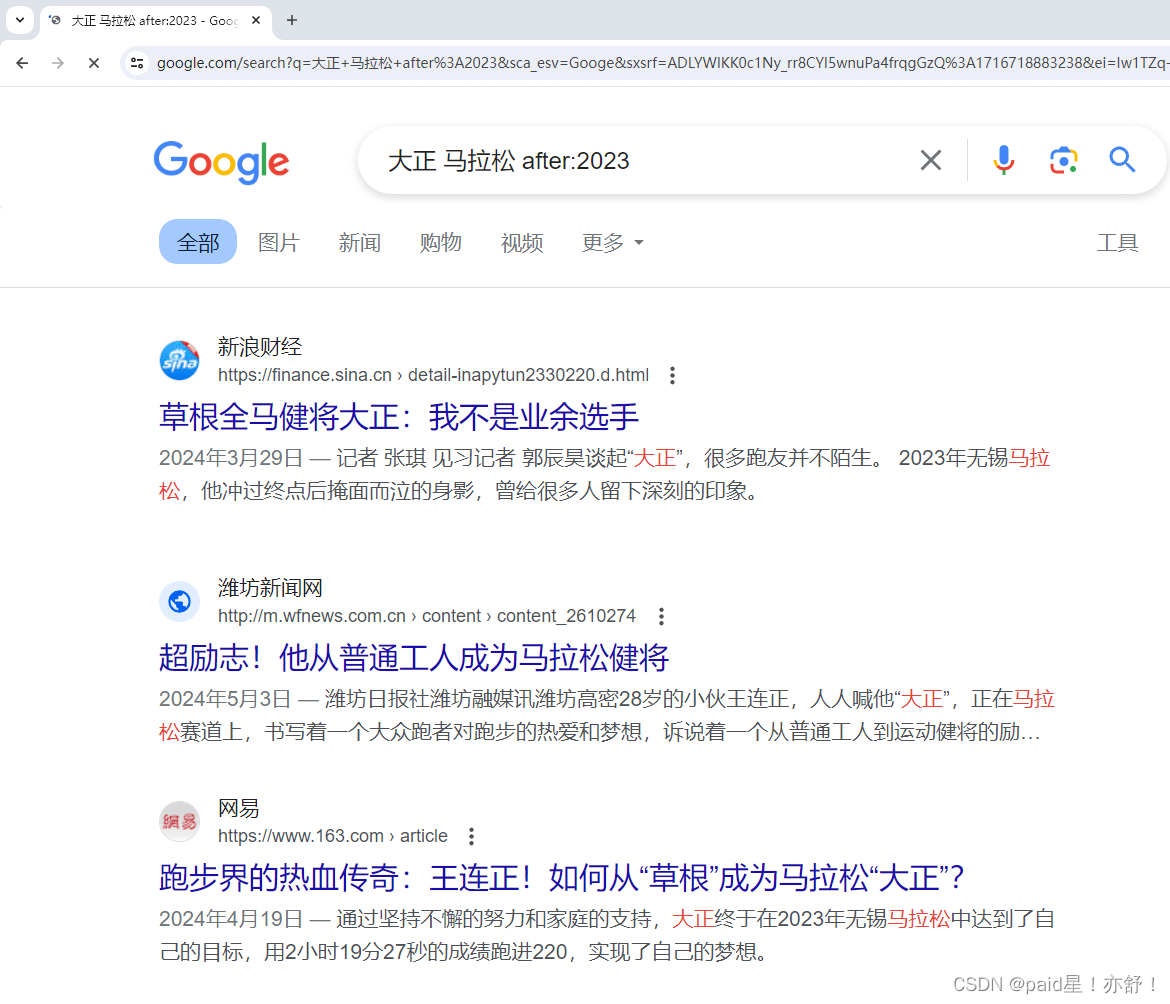1170x1004 pixels.
Task: Open the 工具 search tools
Action: pos(1117,242)
